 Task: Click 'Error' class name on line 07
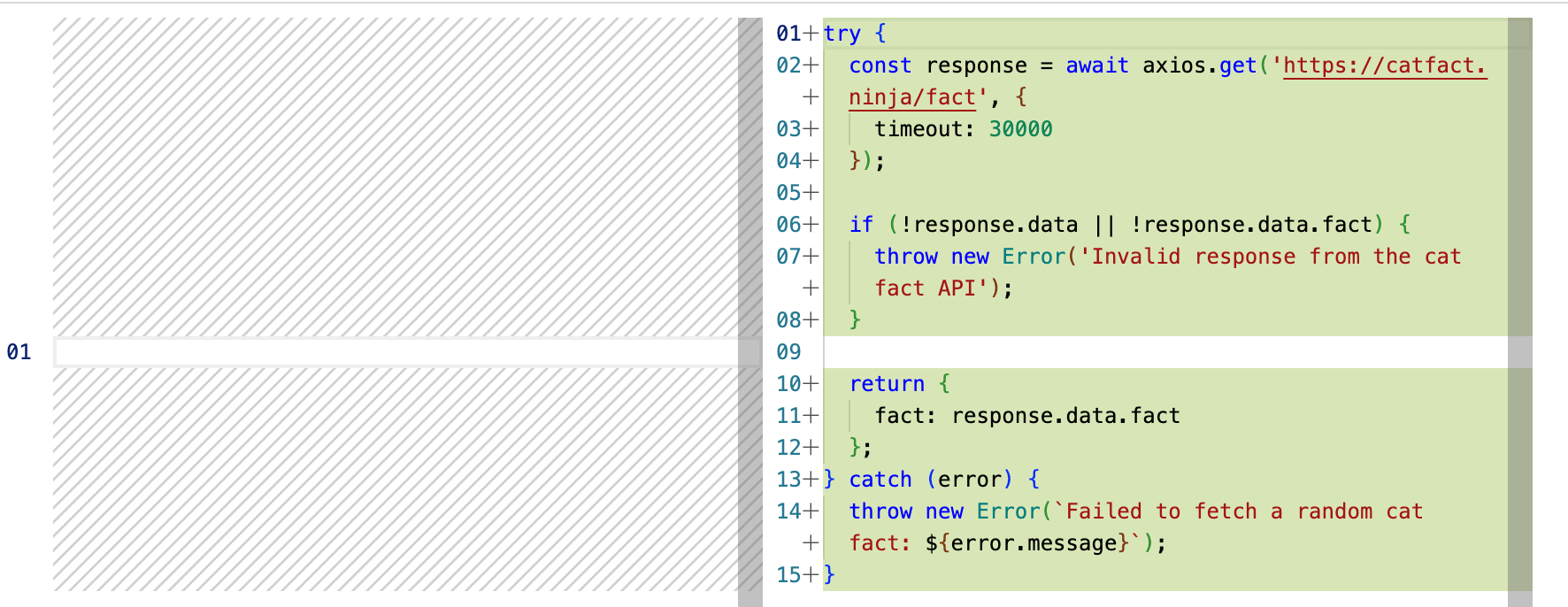click(1034, 257)
